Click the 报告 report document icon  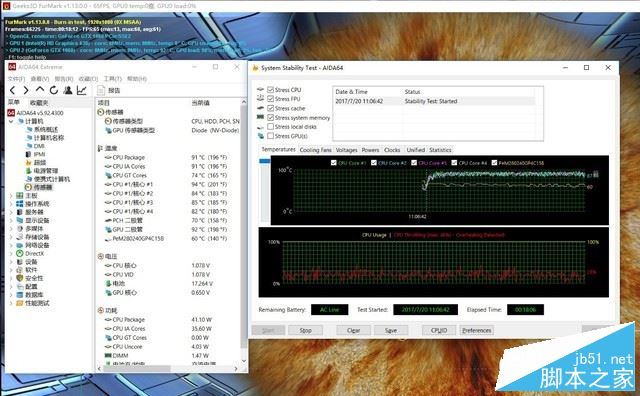coord(101,91)
